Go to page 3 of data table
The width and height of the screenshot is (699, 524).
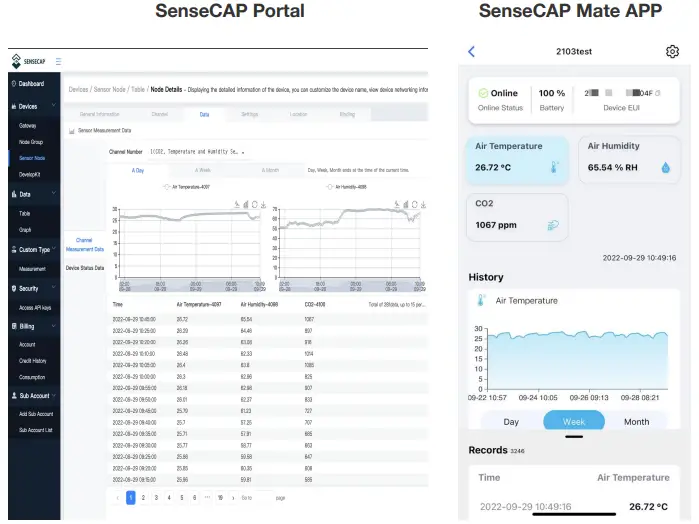[x=156, y=498]
